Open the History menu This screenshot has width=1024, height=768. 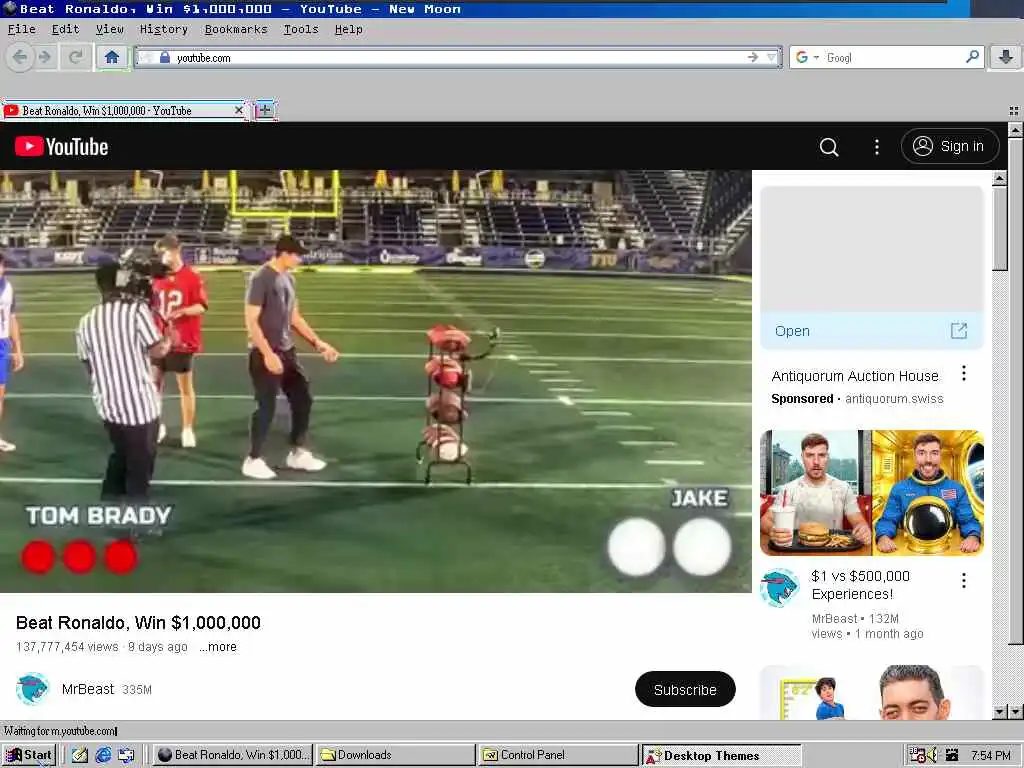point(163,29)
